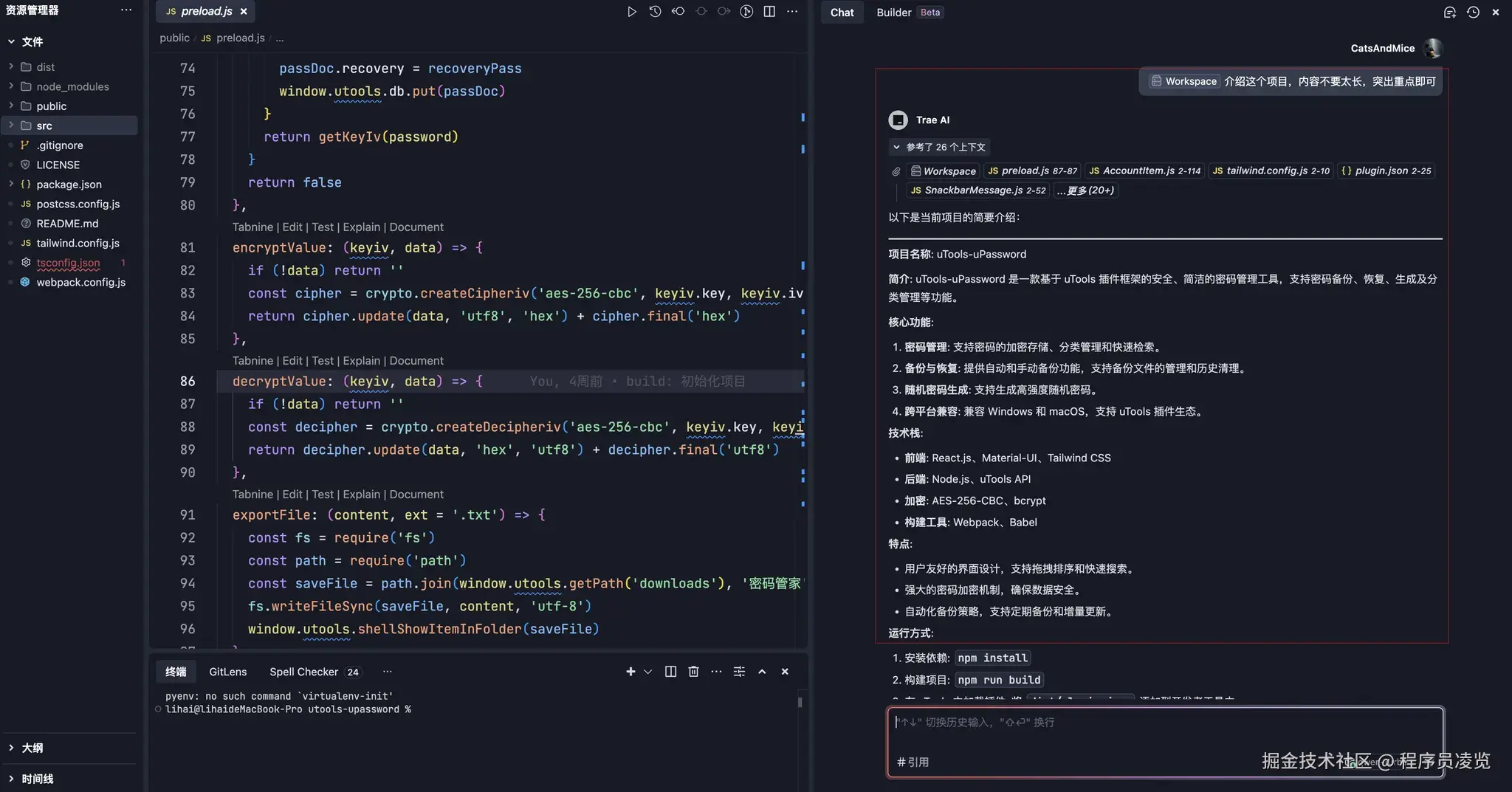Click the Trae AI logo icon
1512x792 pixels.
click(x=898, y=120)
